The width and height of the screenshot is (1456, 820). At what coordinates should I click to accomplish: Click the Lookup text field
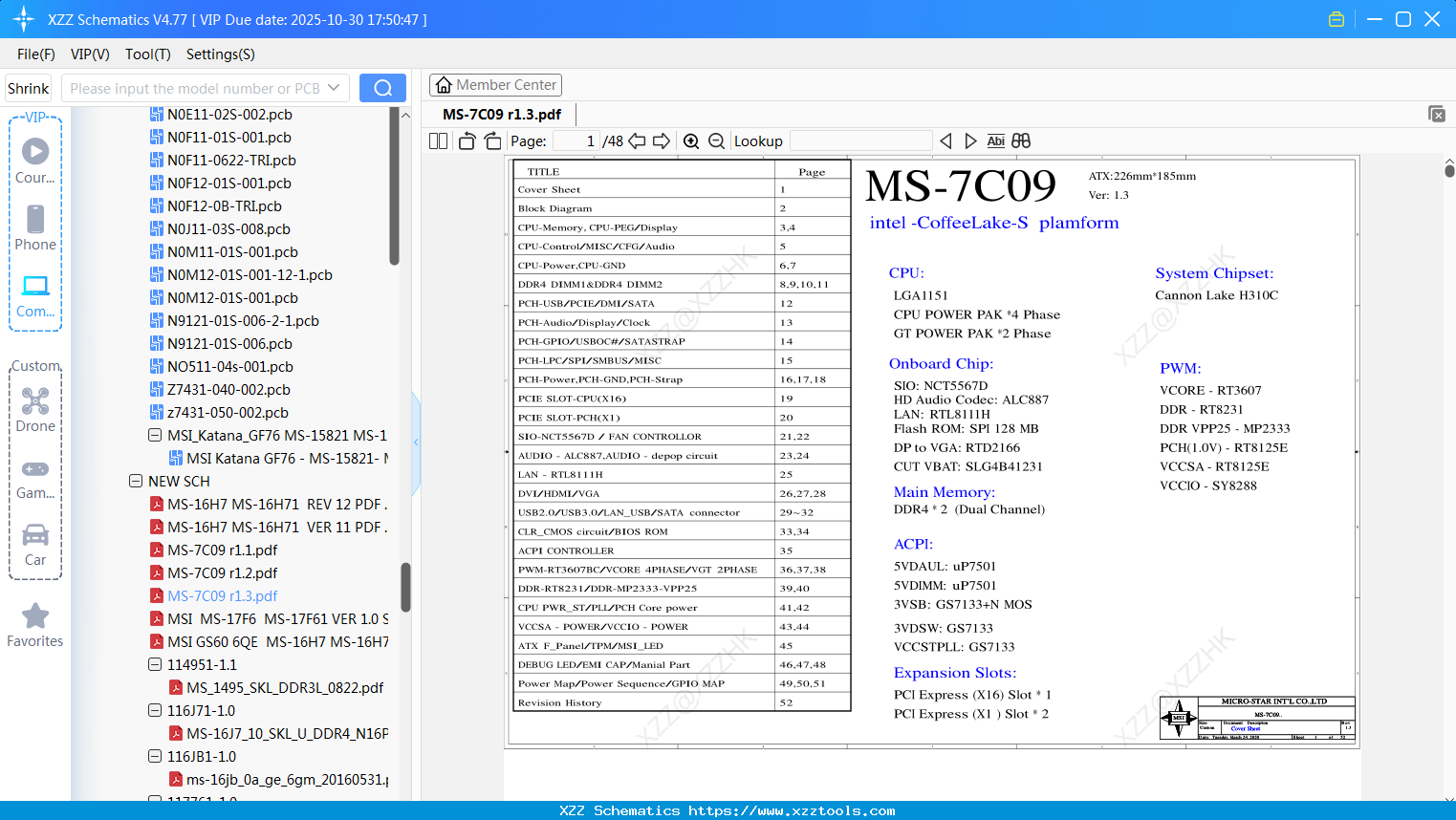[860, 141]
